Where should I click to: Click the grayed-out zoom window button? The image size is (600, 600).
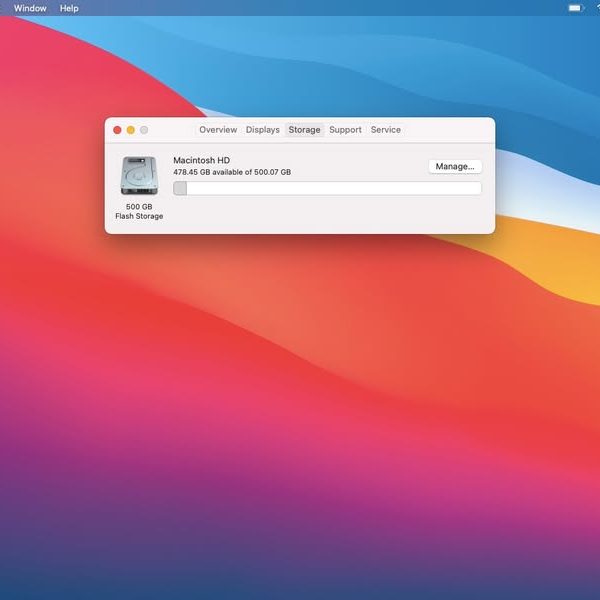(x=144, y=130)
